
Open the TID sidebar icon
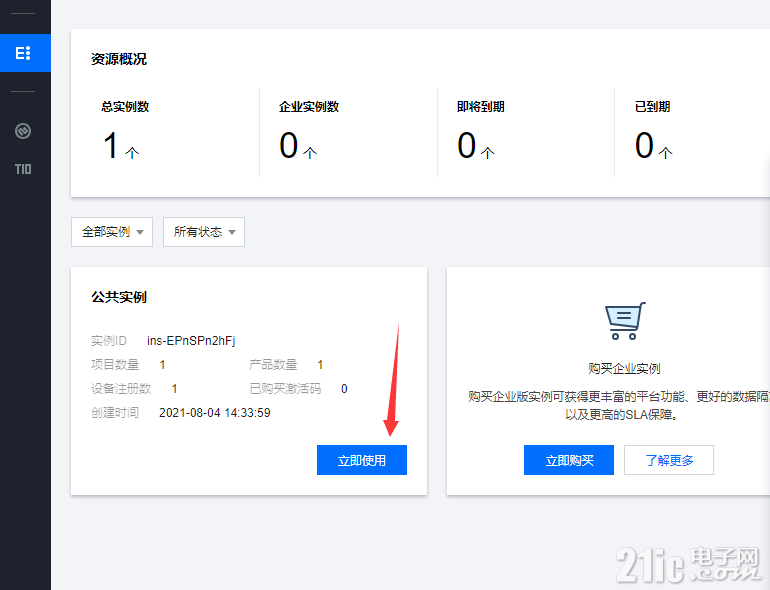click(23, 169)
